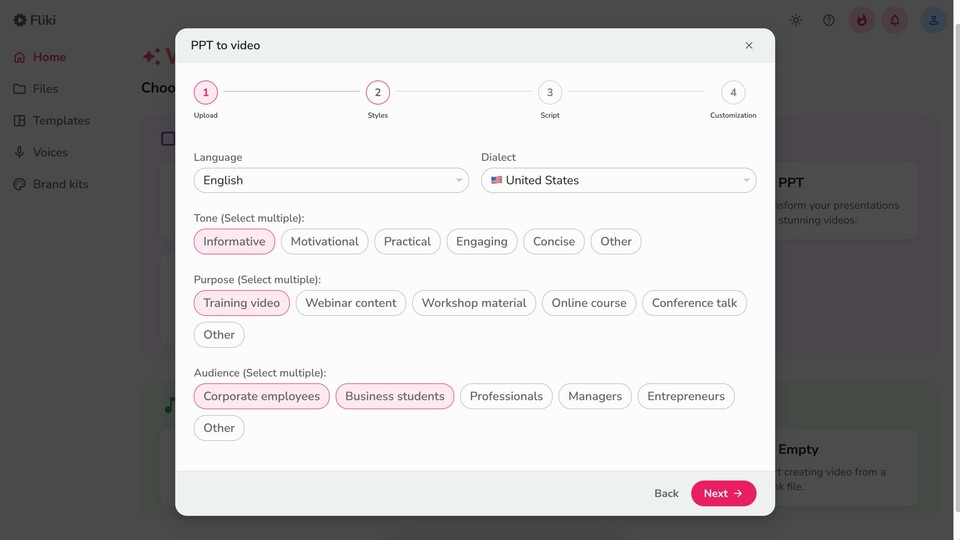Image resolution: width=960 pixels, height=540 pixels.
Task: Select Other under Tone
Action: pyautogui.click(x=616, y=241)
